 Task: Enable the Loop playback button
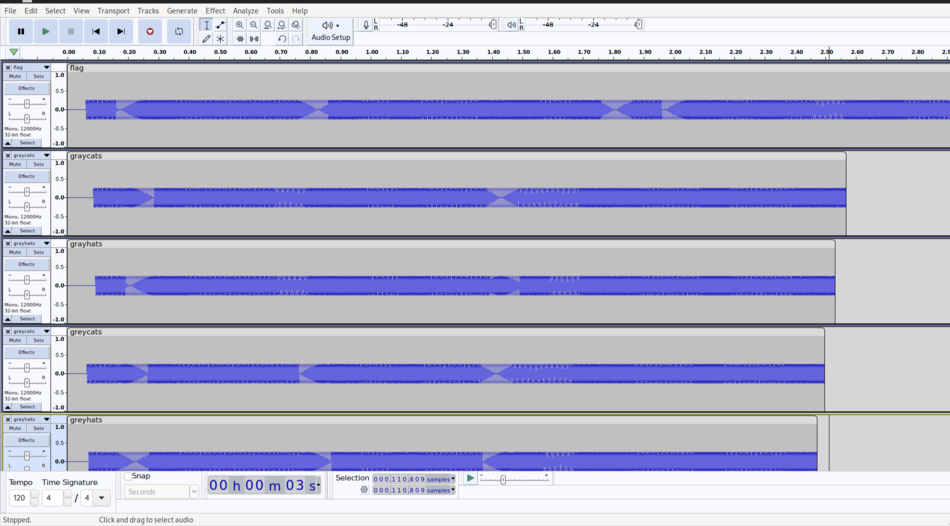(x=179, y=31)
